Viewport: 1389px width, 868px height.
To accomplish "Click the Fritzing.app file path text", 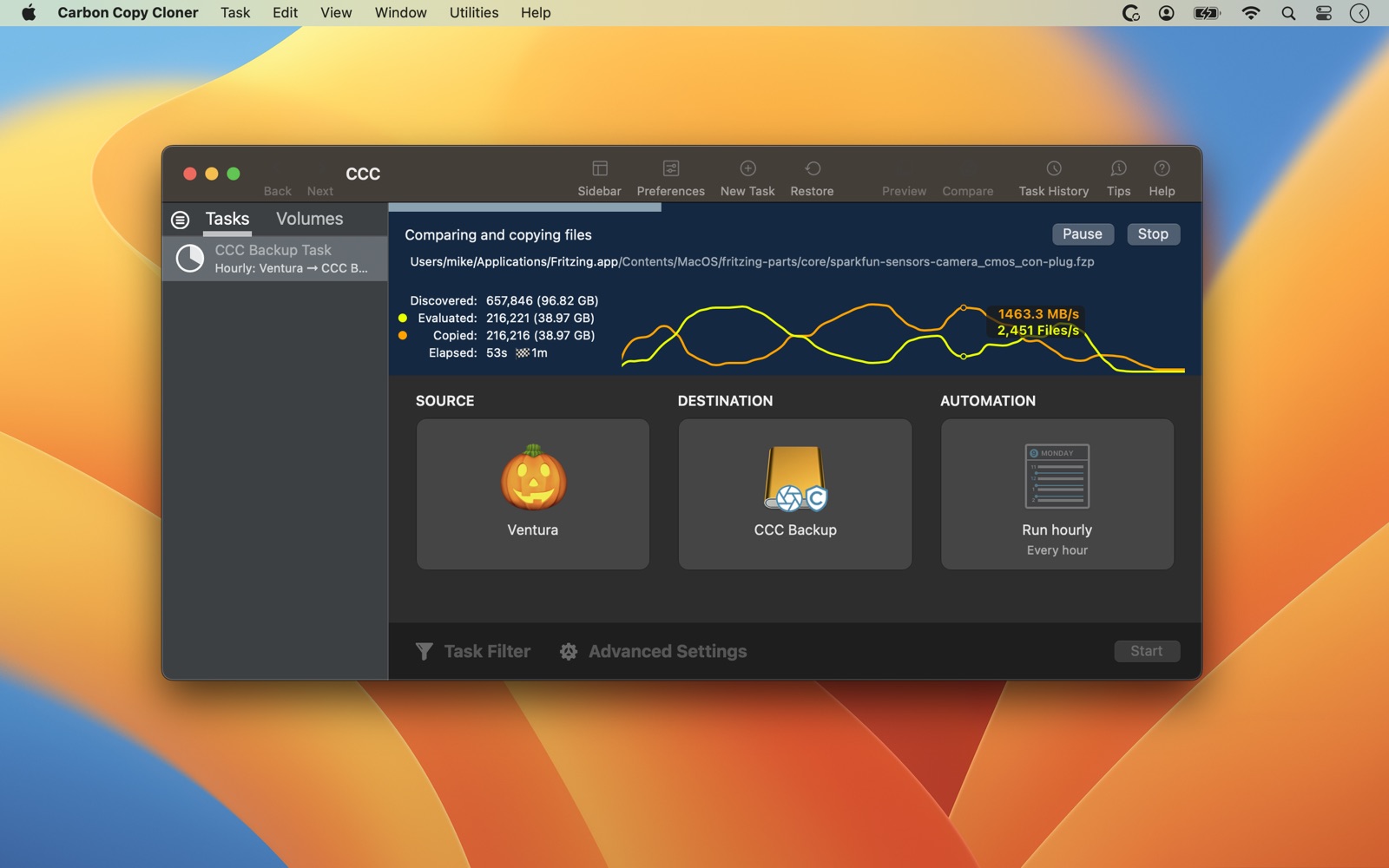I will tap(752, 262).
